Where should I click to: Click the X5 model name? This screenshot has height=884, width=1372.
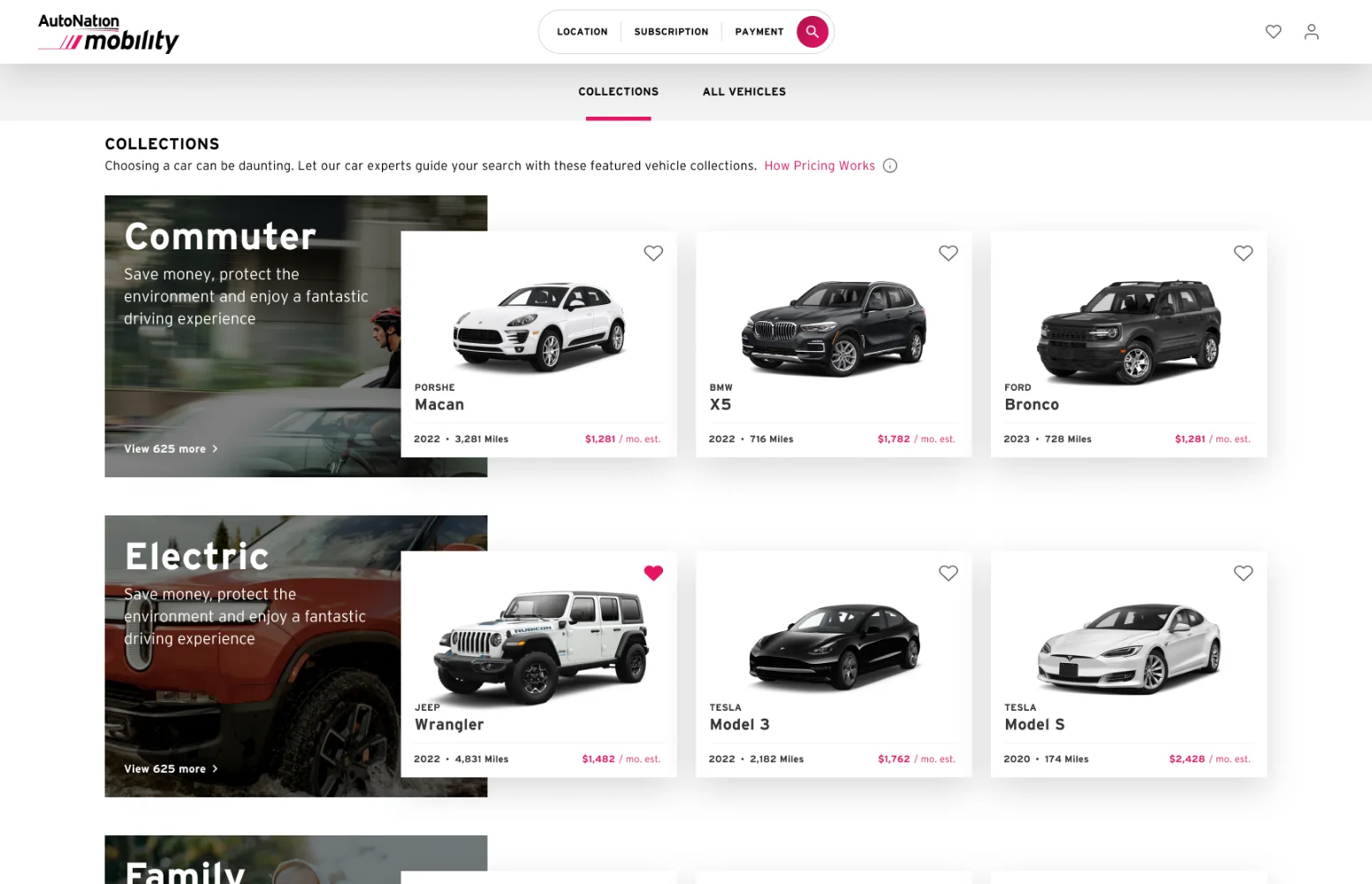point(720,405)
